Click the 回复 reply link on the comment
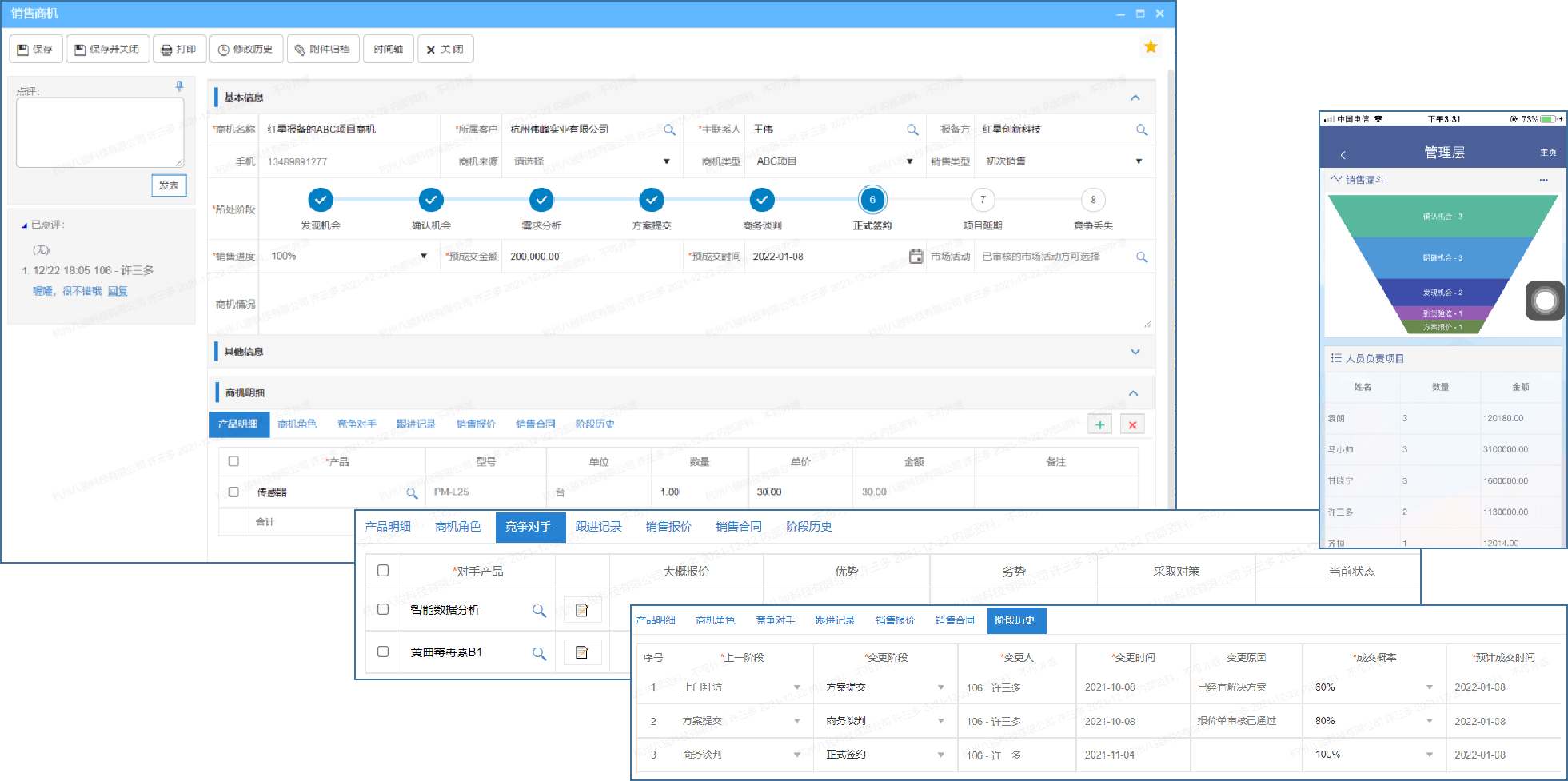The height and width of the screenshot is (781, 1568). click(x=118, y=290)
